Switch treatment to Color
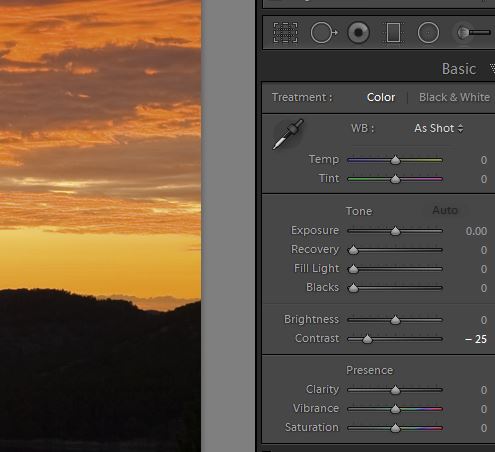 (381, 97)
